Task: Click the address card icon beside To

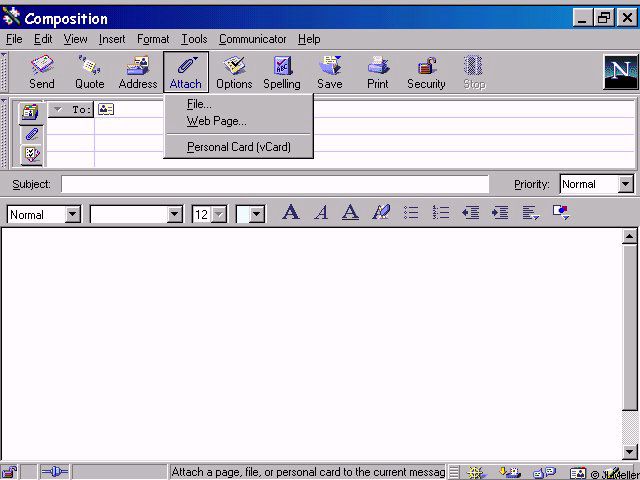Action: 106,109
